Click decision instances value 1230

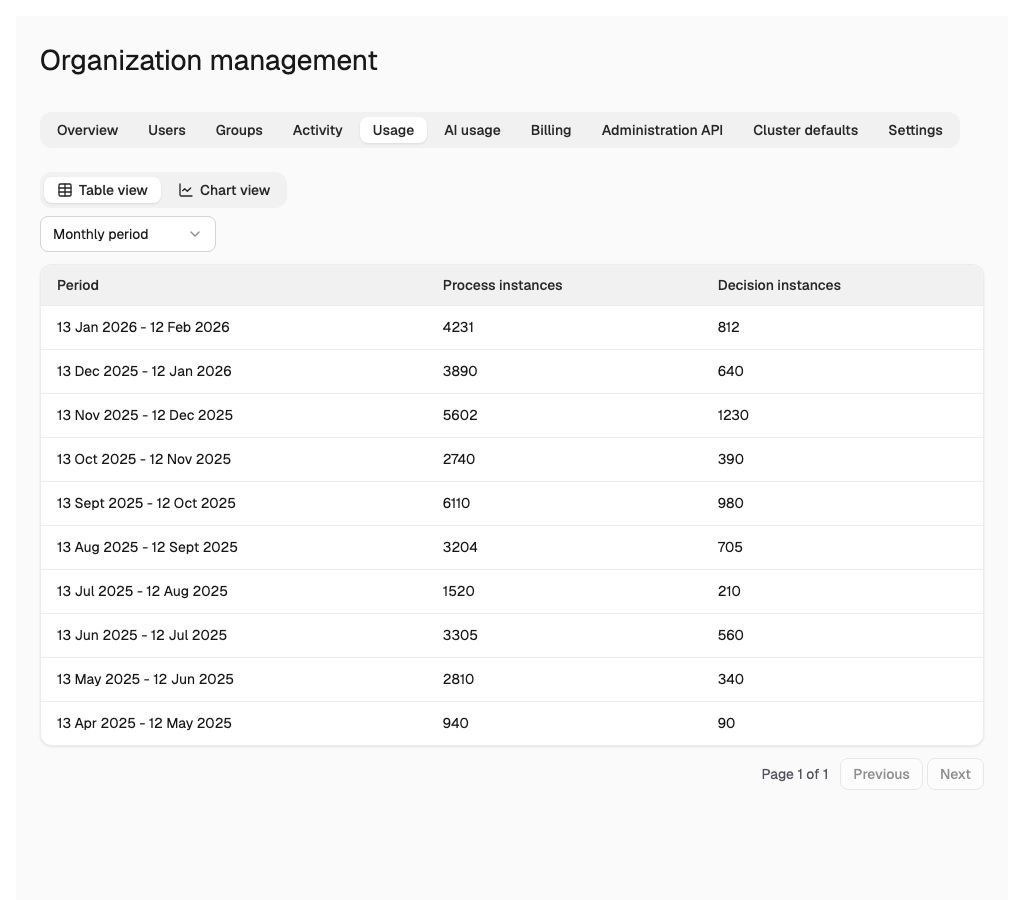pyautogui.click(x=733, y=415)
